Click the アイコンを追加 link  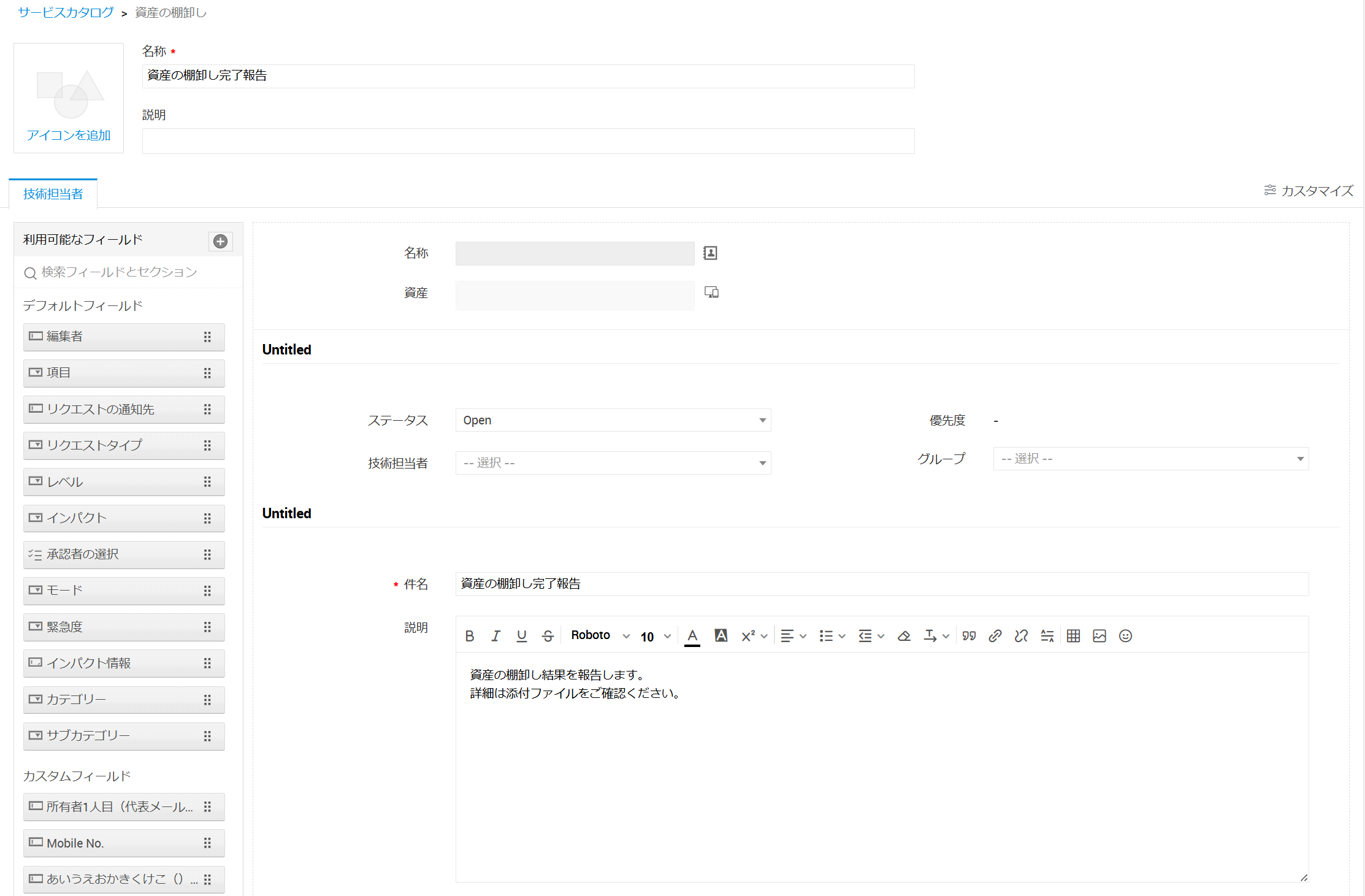tap(68, 135)
